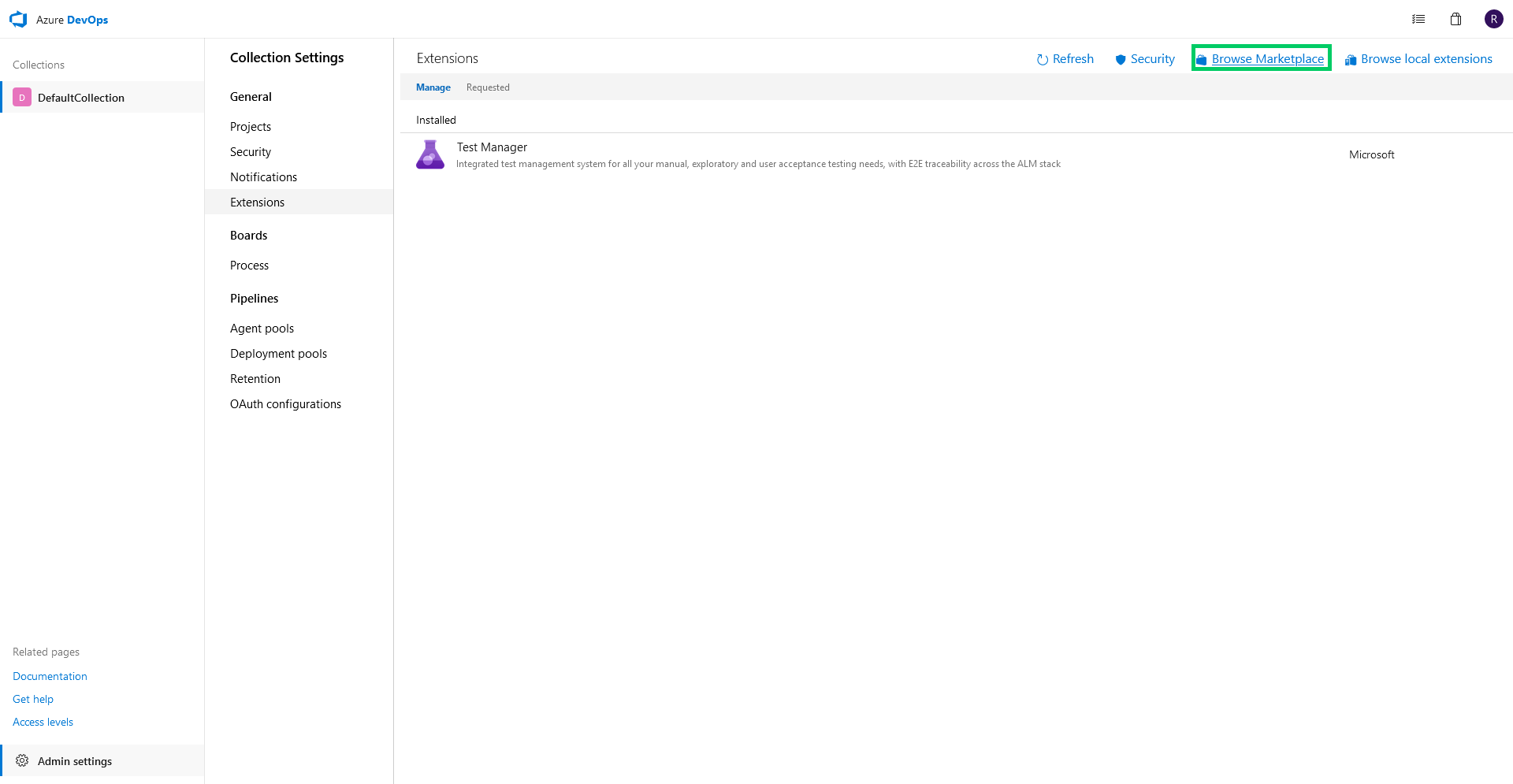Open Process under Boards
This screenshot has height=784, width=1513.
click(x=249, y=266)
